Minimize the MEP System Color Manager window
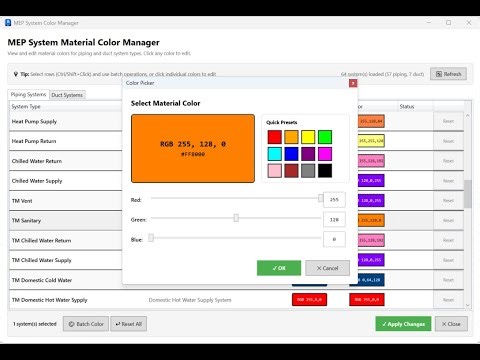This screenshot has height=360, width=480. 429,23
